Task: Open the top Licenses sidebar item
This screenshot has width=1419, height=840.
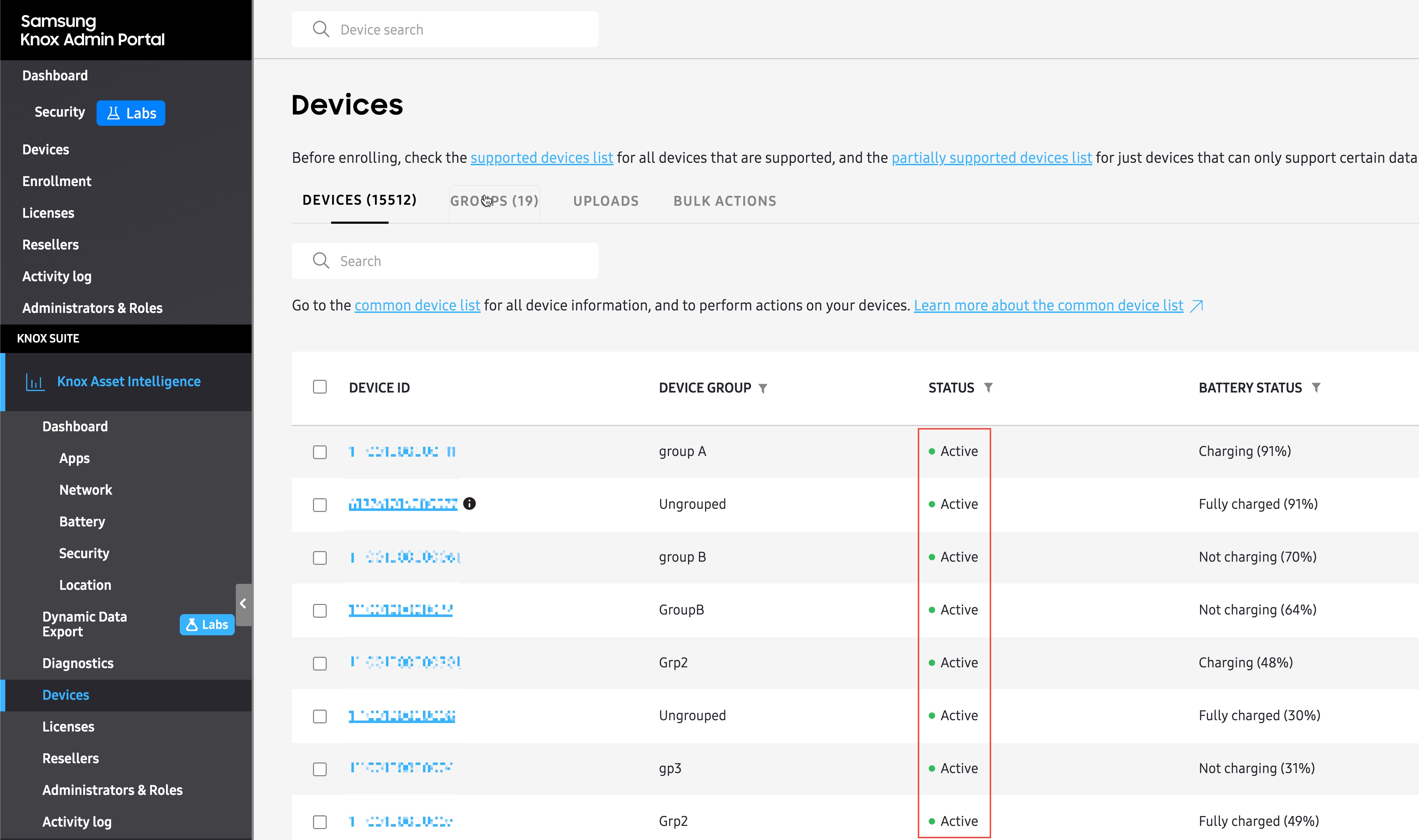Action: [x=48, y=213]
